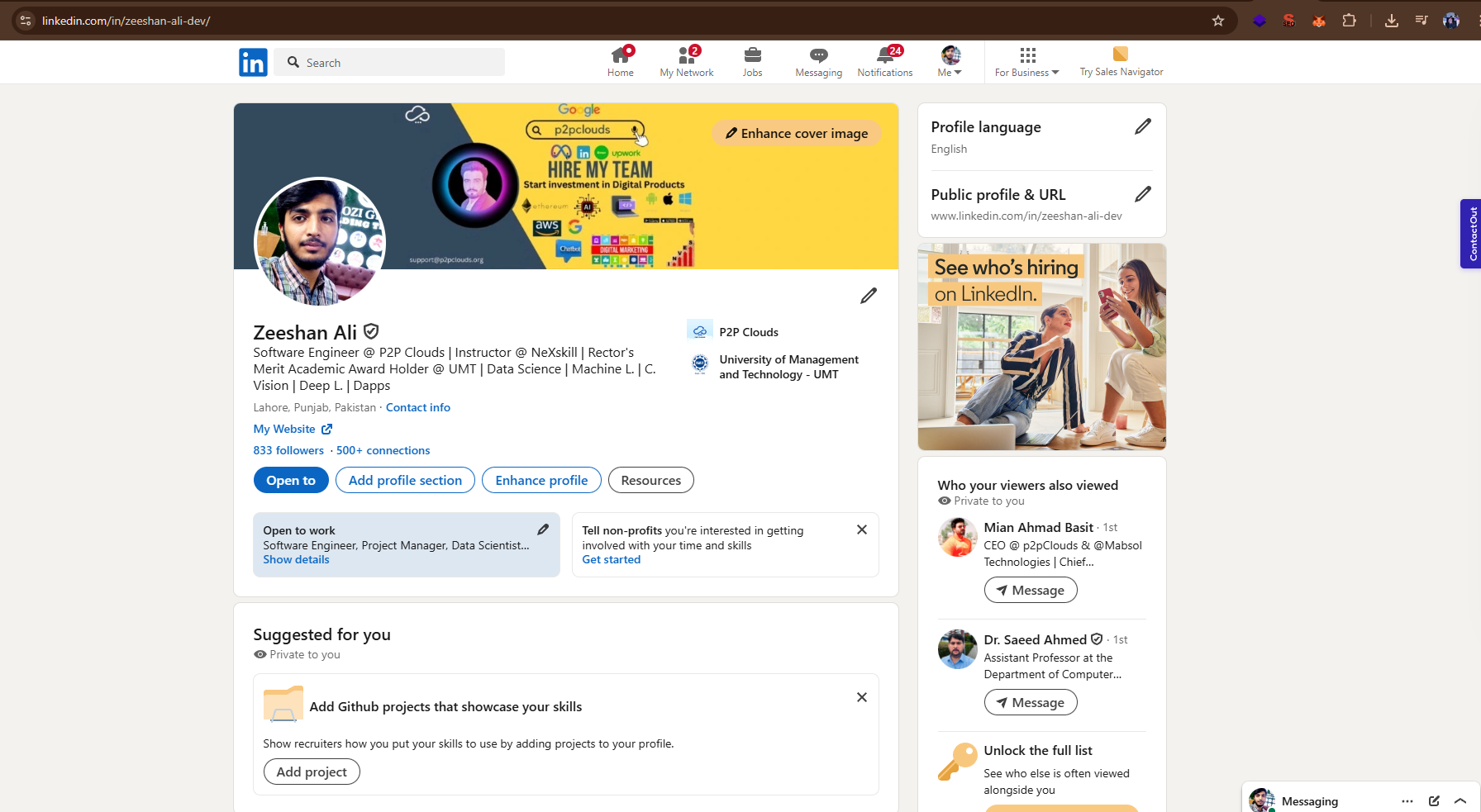
Task: Click Mian Ahmad Basit avatar photo
Action: (x=958, y=537)
